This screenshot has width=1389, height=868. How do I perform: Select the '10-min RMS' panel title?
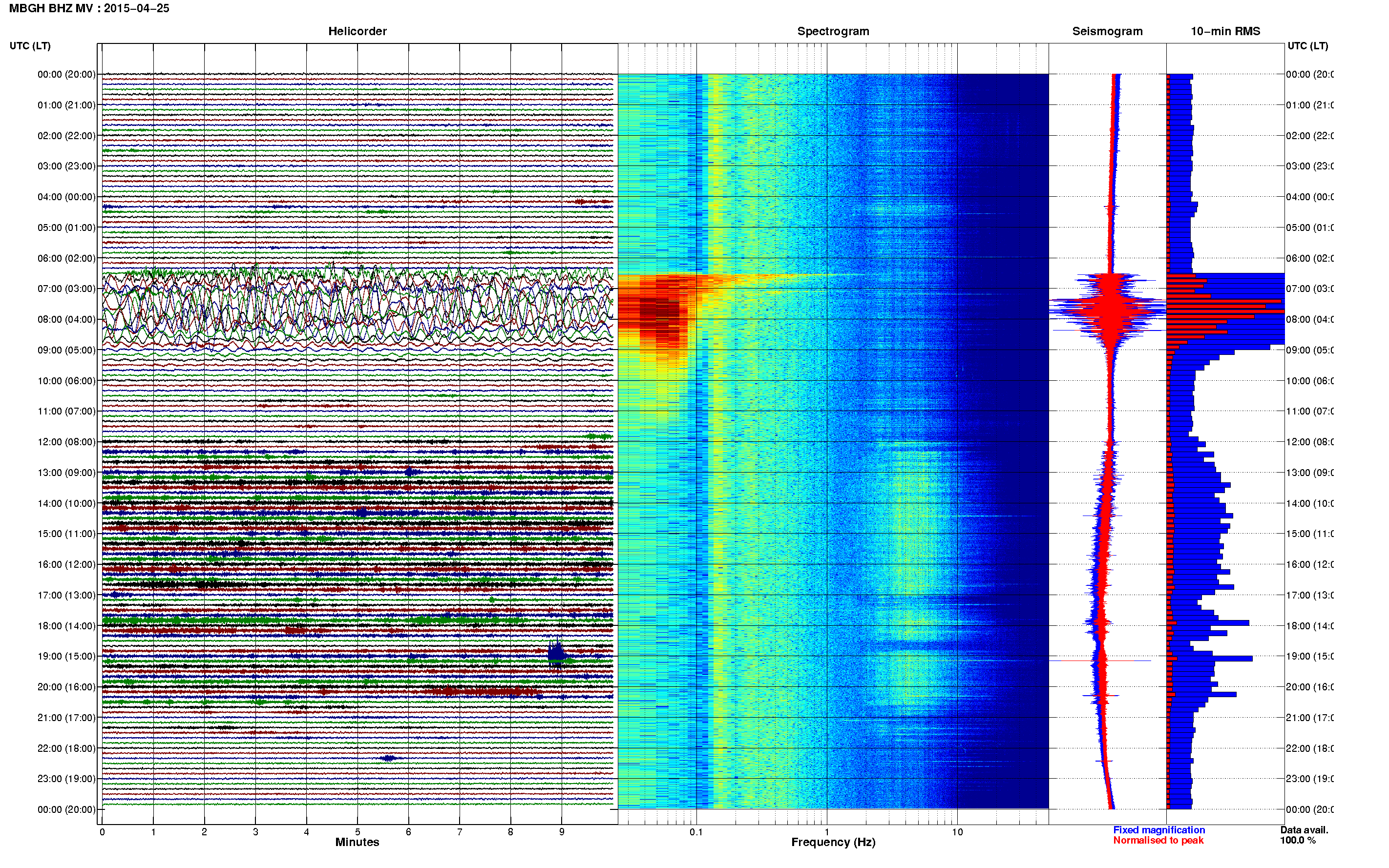[1225, 31]
